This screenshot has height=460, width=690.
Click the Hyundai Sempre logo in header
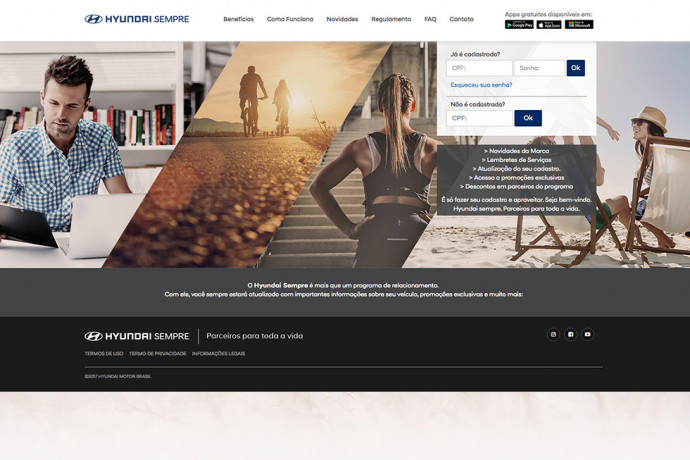[136, 19]
